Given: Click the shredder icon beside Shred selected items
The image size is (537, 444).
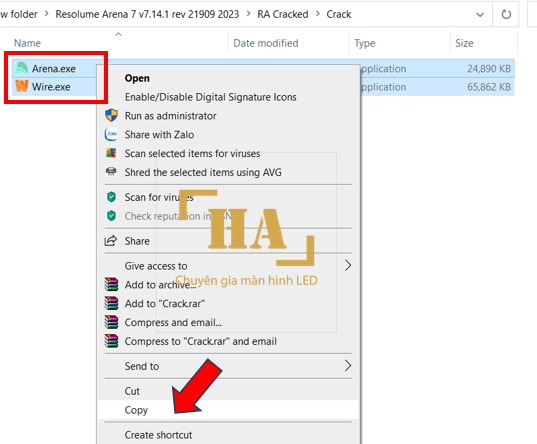Looking at the screenshot, I should coord(111,171).
